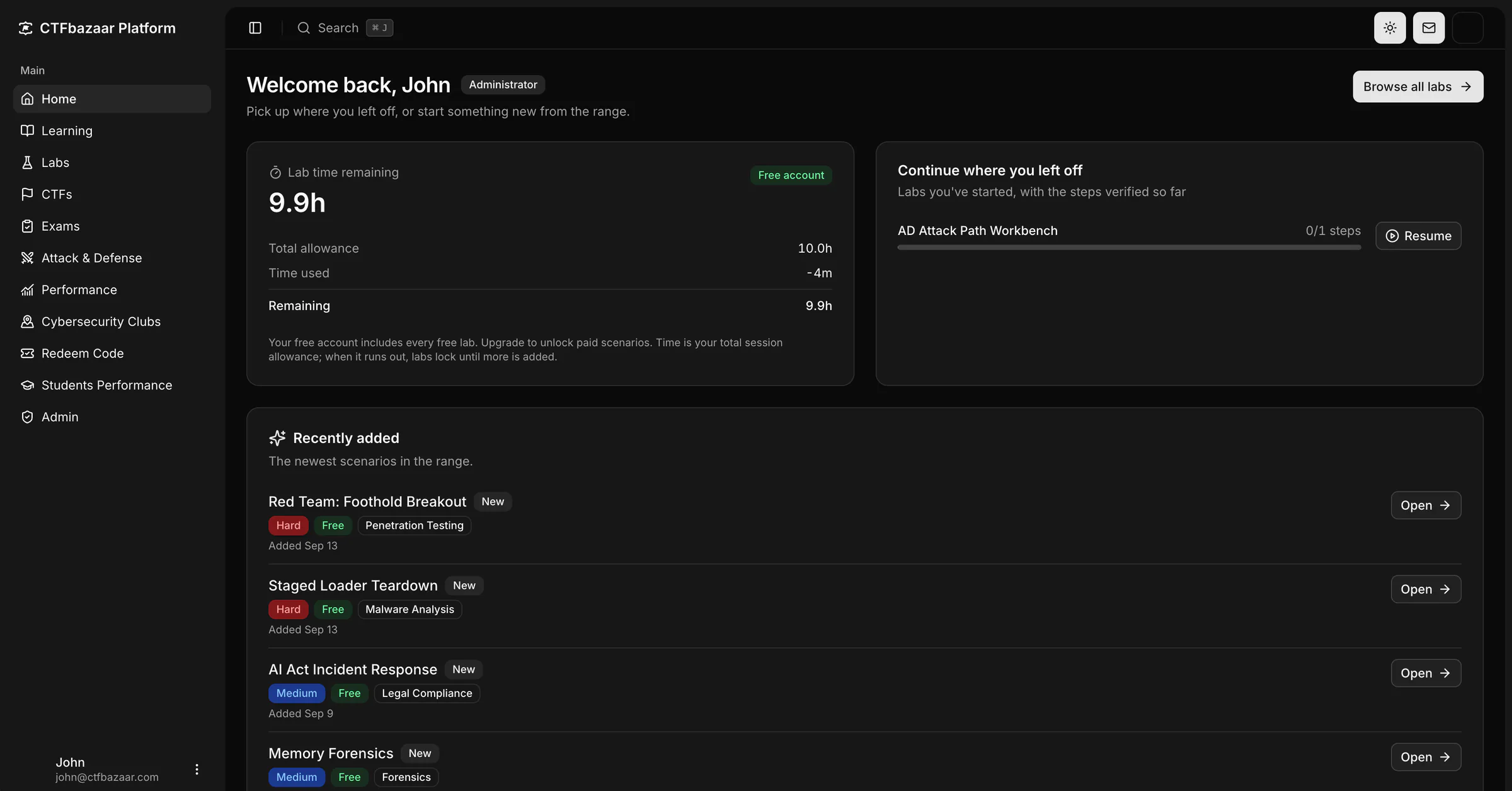Click the Malware Analysis tag
Viewport: 1512px width, 791px height.
(409, 609)
